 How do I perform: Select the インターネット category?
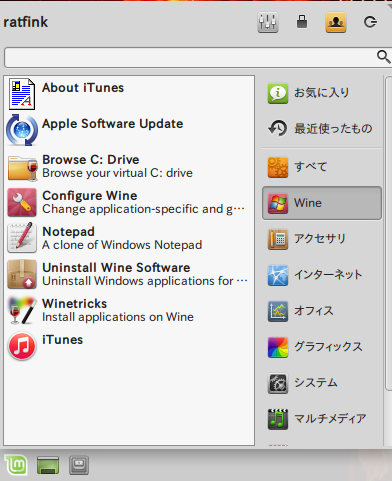322,275
